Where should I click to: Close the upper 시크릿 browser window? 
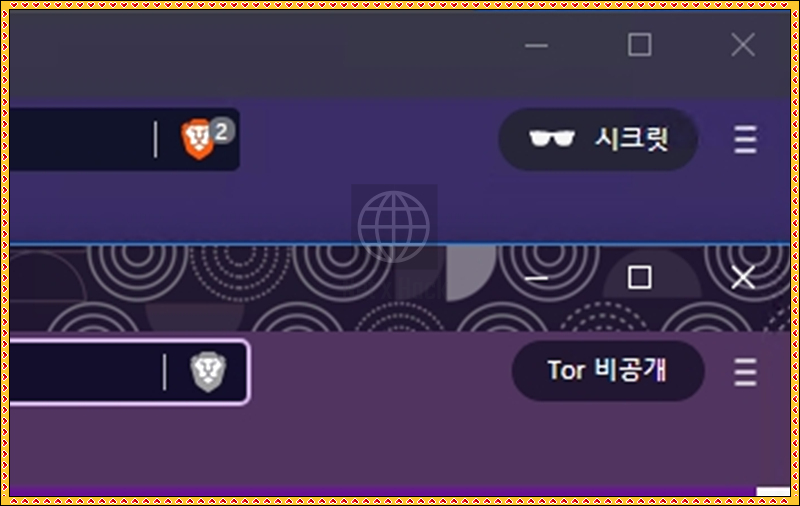tap(743, 45)
